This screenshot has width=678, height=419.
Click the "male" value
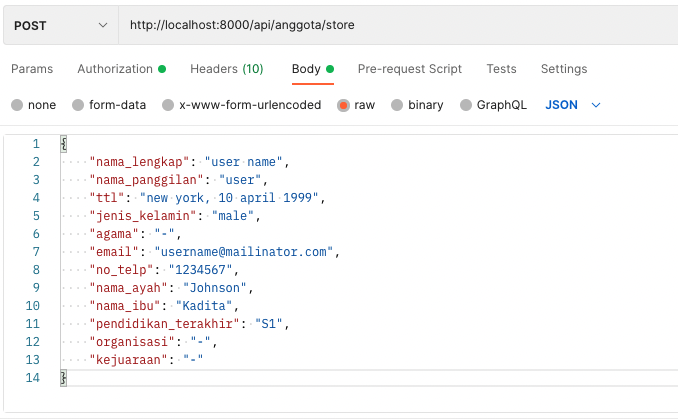233,216
